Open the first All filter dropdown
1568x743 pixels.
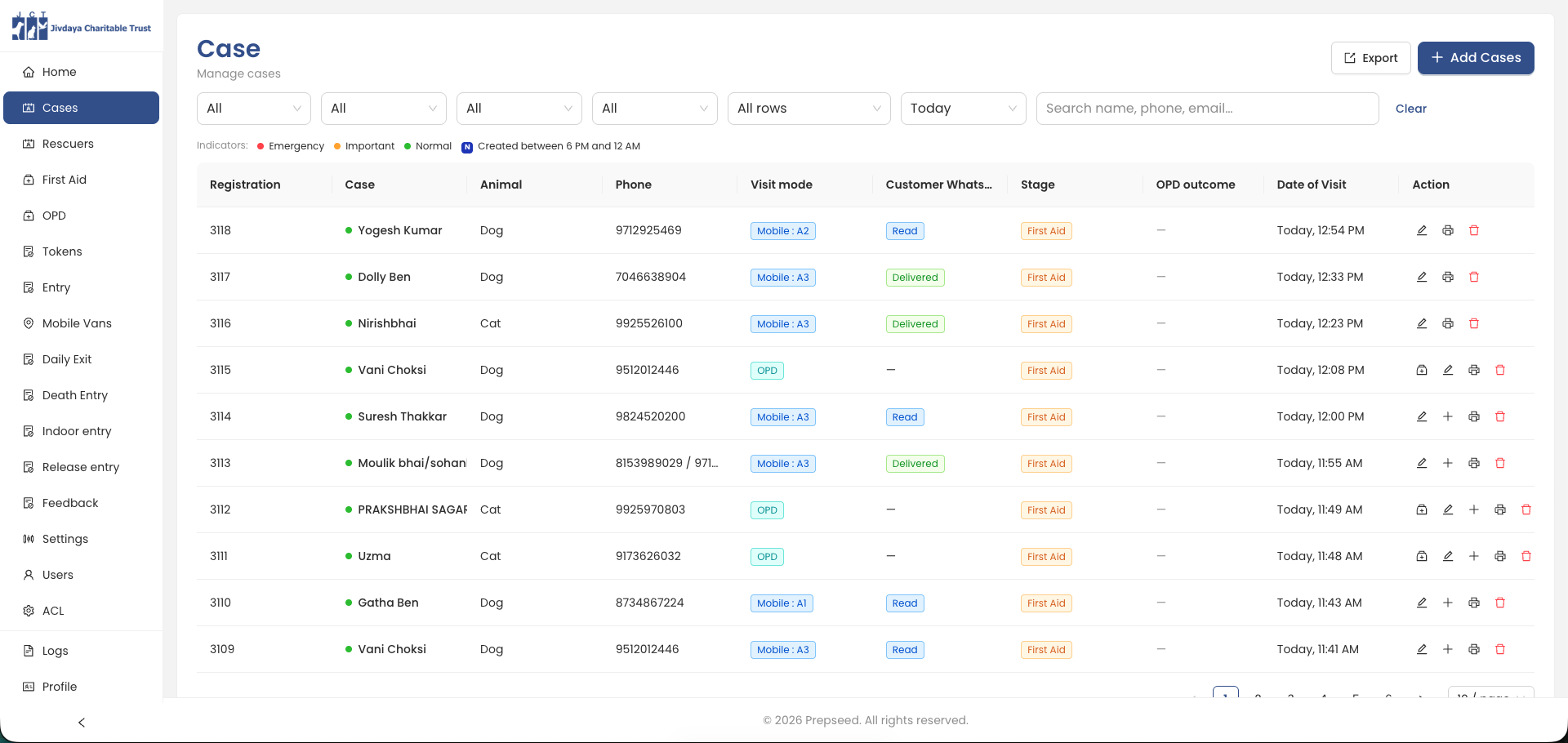[254, 109]
